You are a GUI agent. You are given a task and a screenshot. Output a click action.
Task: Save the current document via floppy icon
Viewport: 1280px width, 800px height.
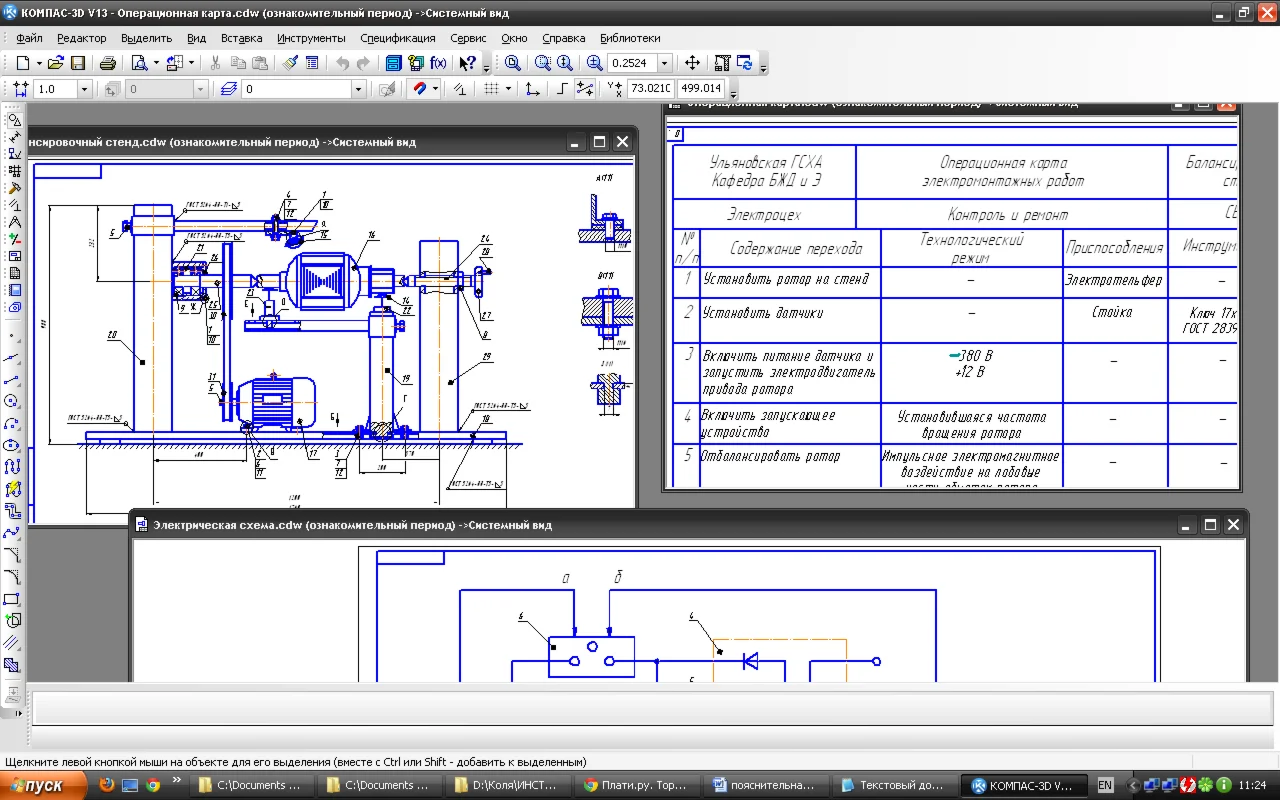point(77,63)
